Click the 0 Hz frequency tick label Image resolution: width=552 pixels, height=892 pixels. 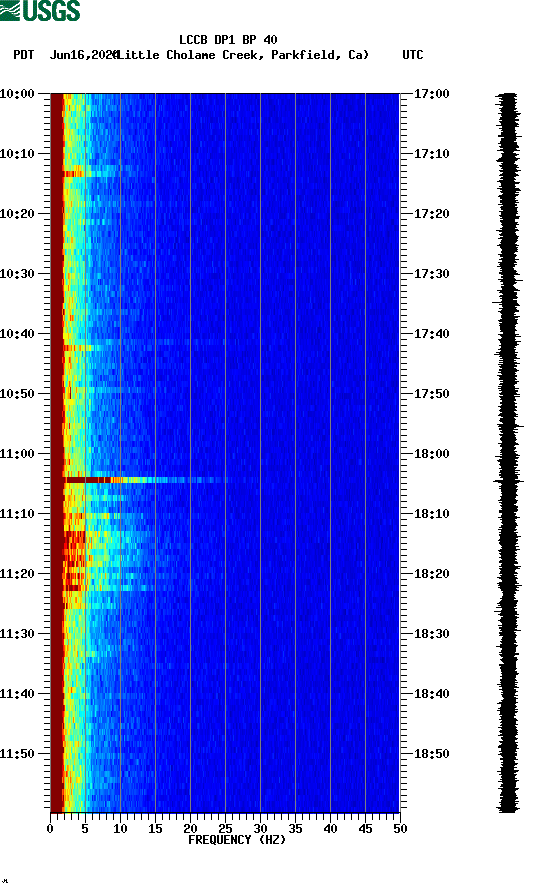pyautogui.click(x=50, y=829)
